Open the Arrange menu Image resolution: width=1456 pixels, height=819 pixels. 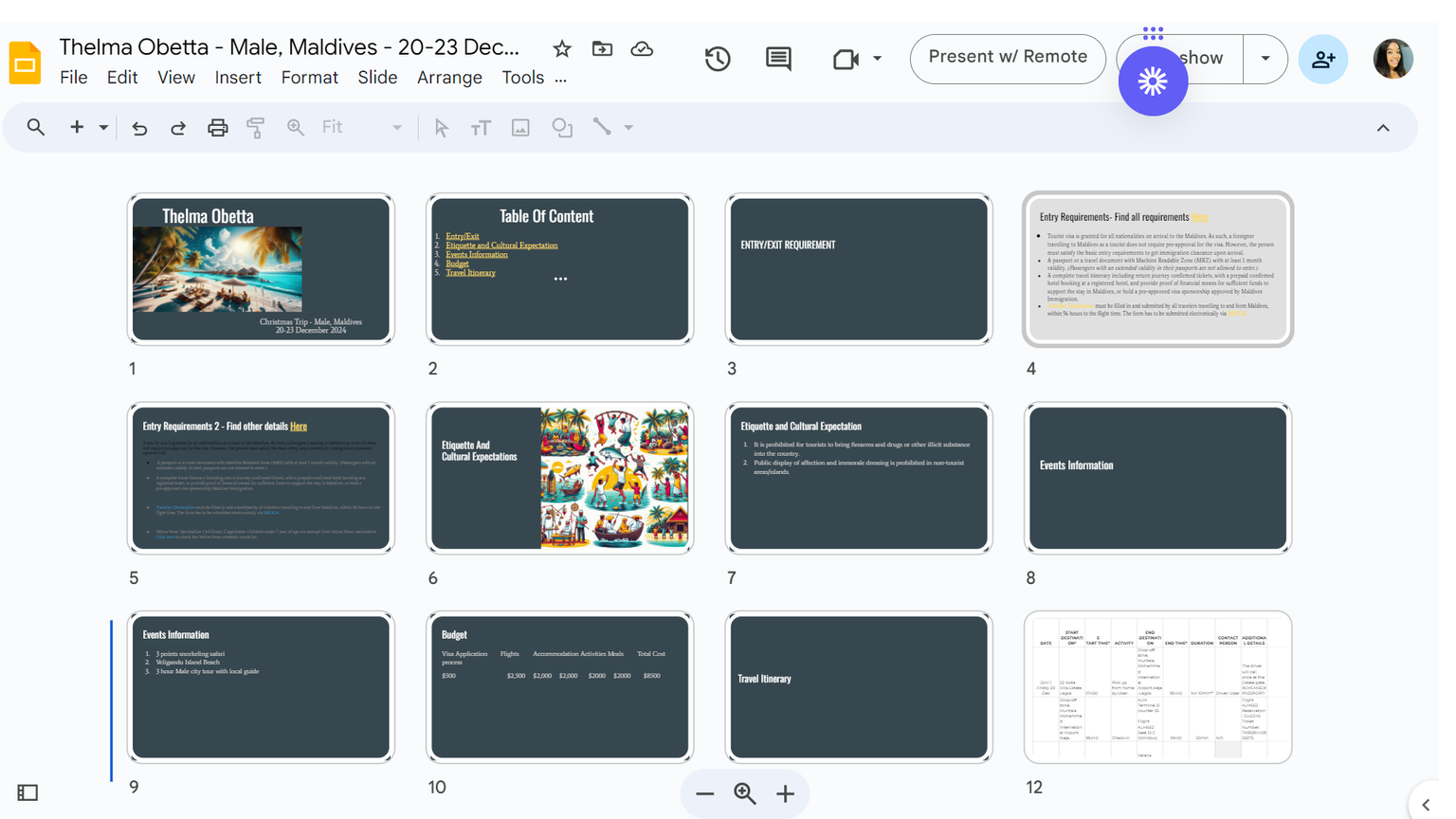click(449, 78)
